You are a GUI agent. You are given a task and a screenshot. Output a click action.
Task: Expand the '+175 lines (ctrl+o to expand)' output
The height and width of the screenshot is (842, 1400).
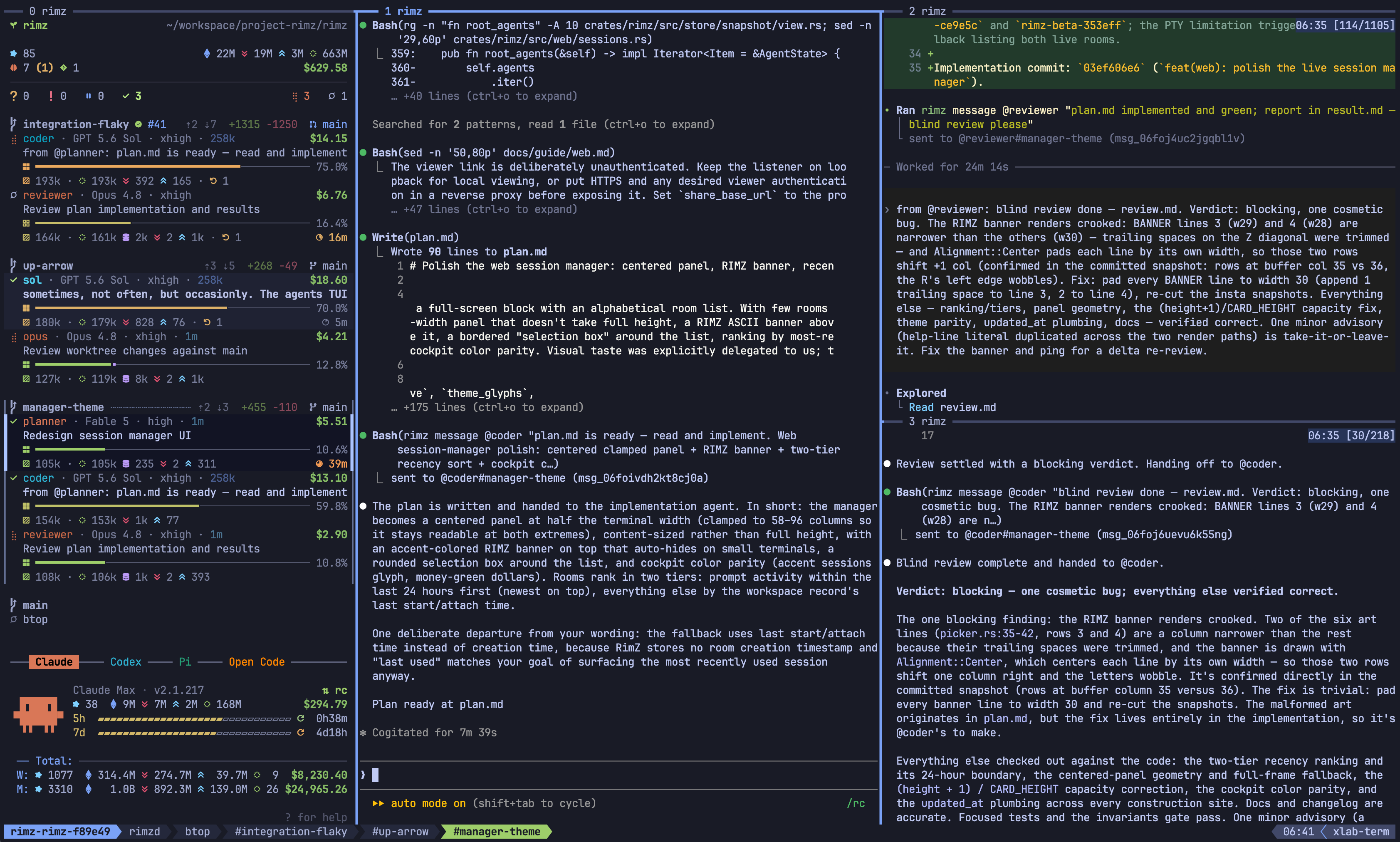[x=487, y=407]
